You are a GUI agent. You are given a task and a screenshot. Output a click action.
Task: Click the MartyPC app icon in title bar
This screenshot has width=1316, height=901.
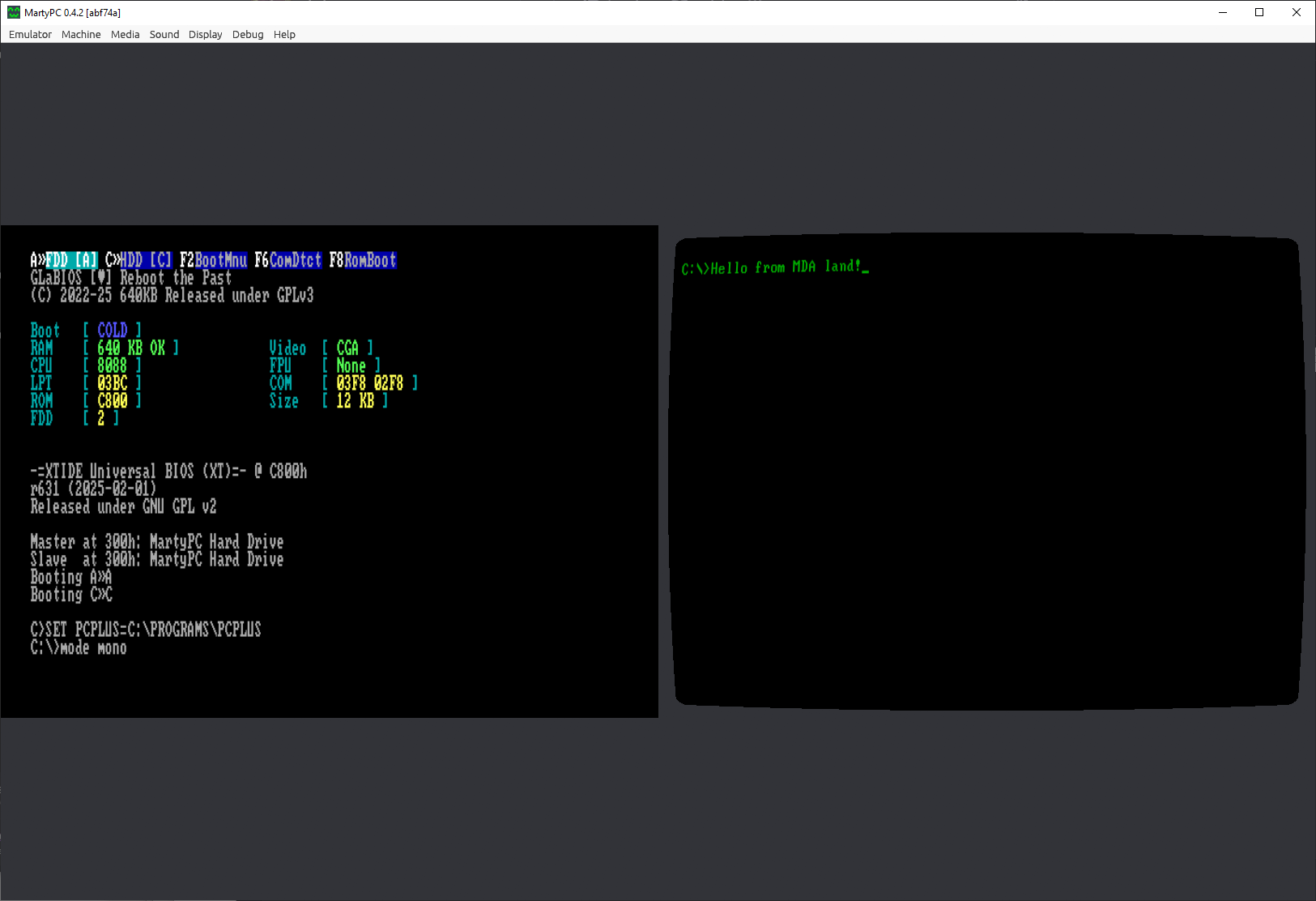(14, 12)
